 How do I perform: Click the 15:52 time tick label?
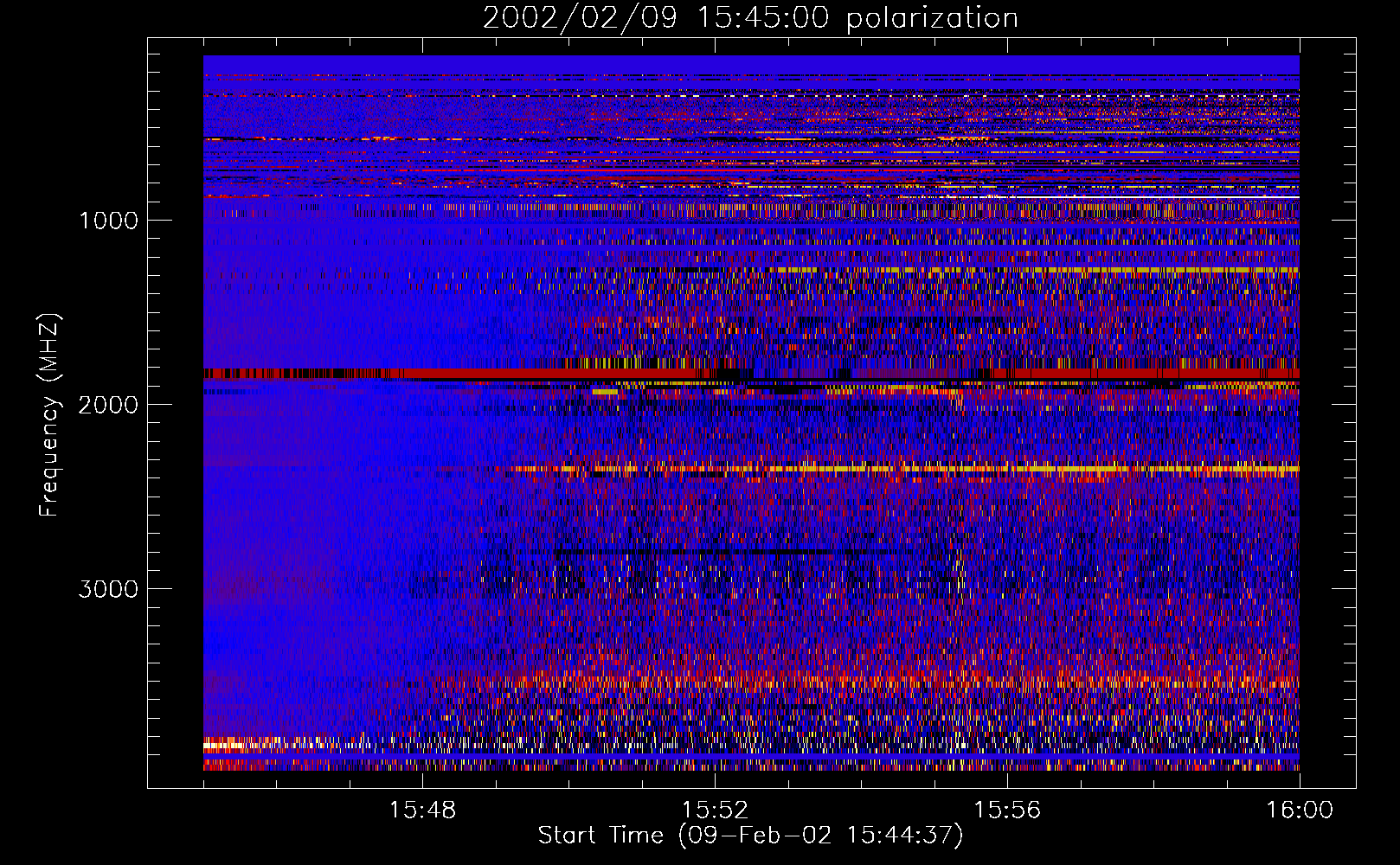point(715,811)
